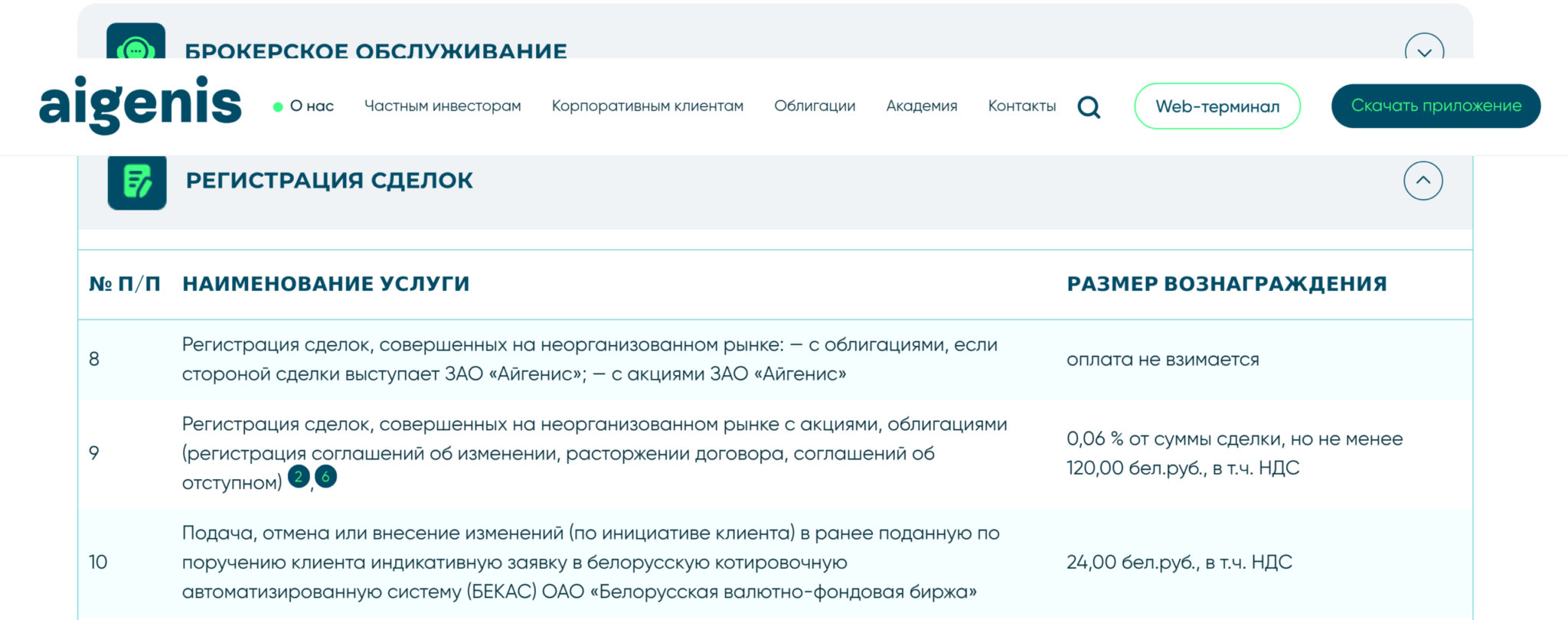
Task: Collapse the Регистрация сделок section chevron
Action: pyautogui.click(x=1423, y=181)
